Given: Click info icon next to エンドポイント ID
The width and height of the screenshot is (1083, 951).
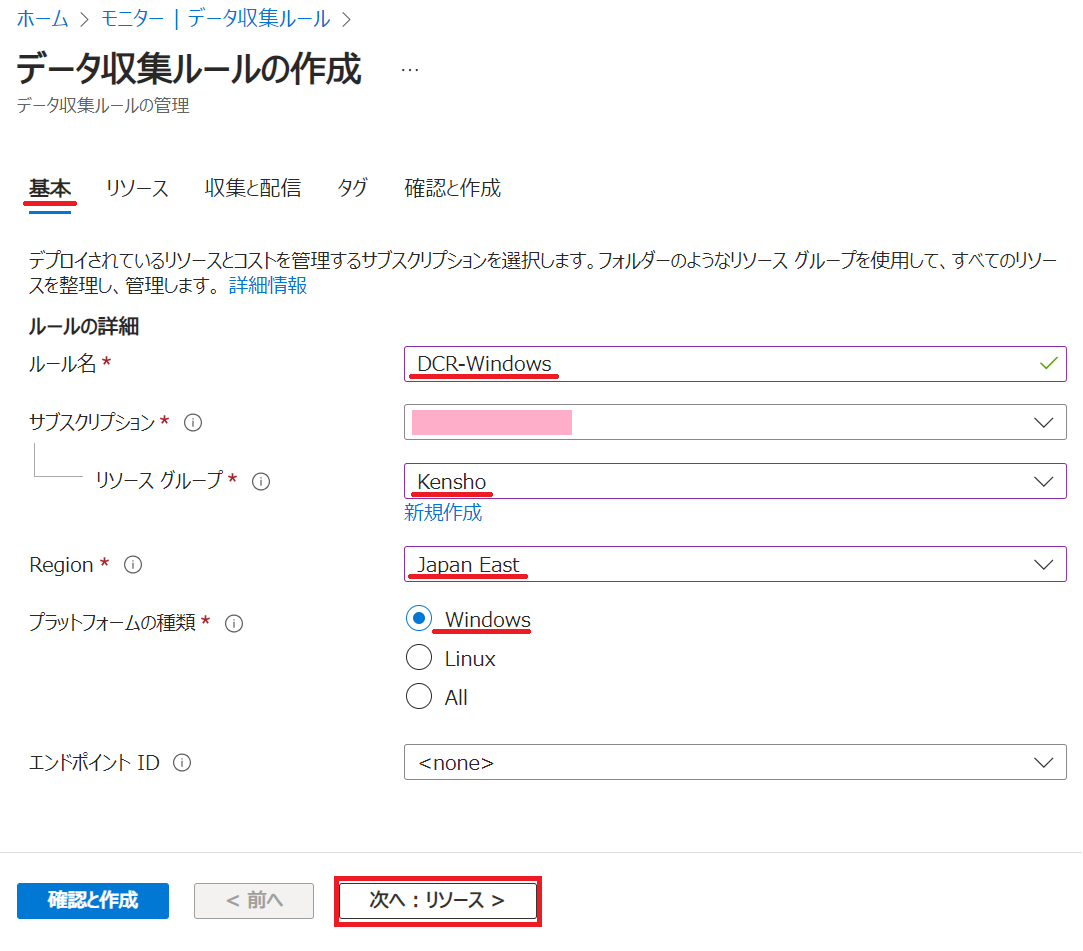Looking at the screenshot, I should pyautogui.click(x=182, y=763).
